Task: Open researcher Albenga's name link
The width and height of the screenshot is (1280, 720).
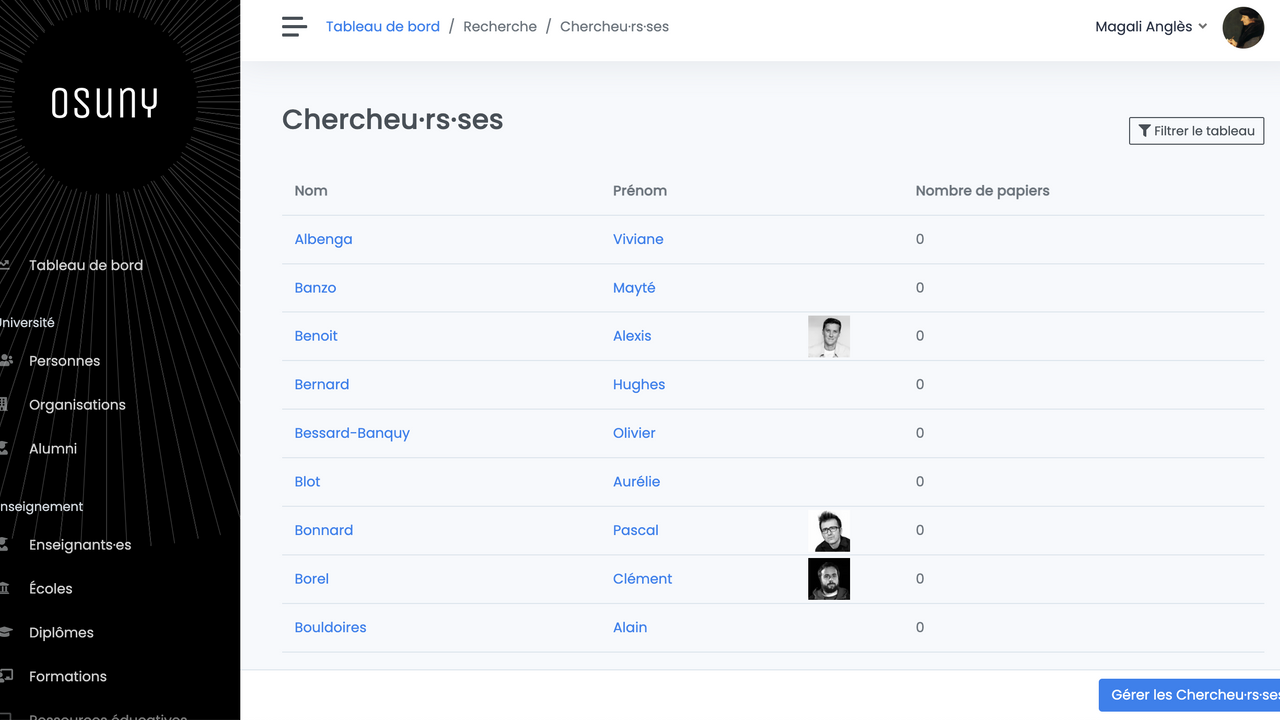Action: coord(323,239)
